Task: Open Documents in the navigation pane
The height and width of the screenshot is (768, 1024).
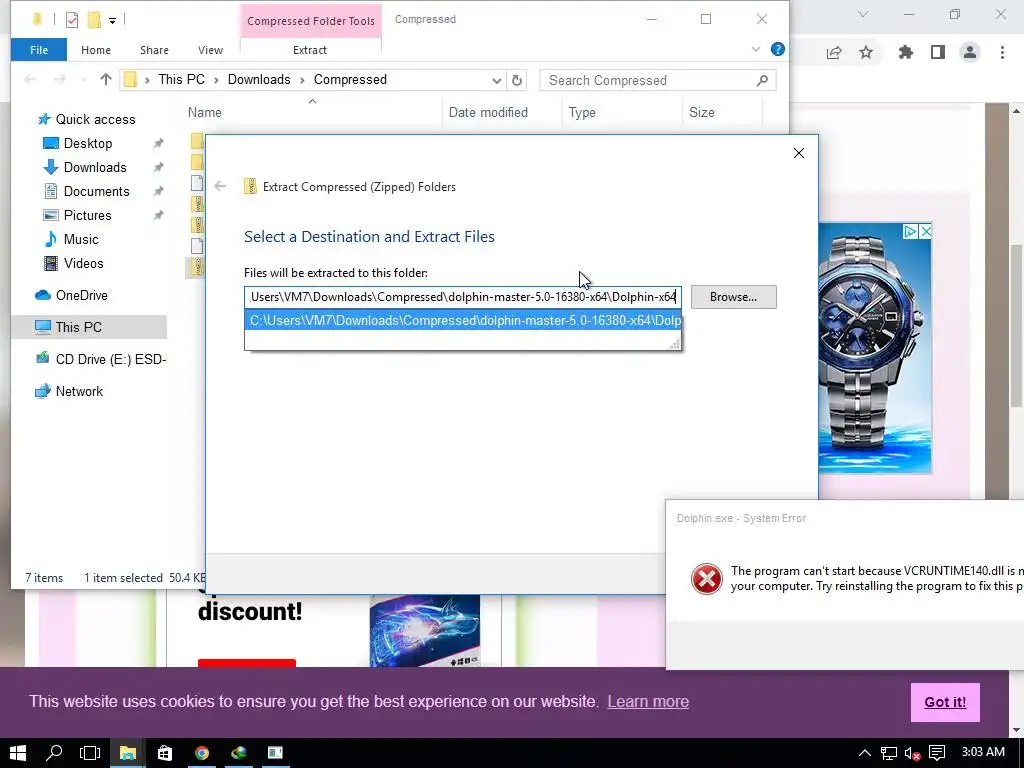Action: [x=96, y=191]
